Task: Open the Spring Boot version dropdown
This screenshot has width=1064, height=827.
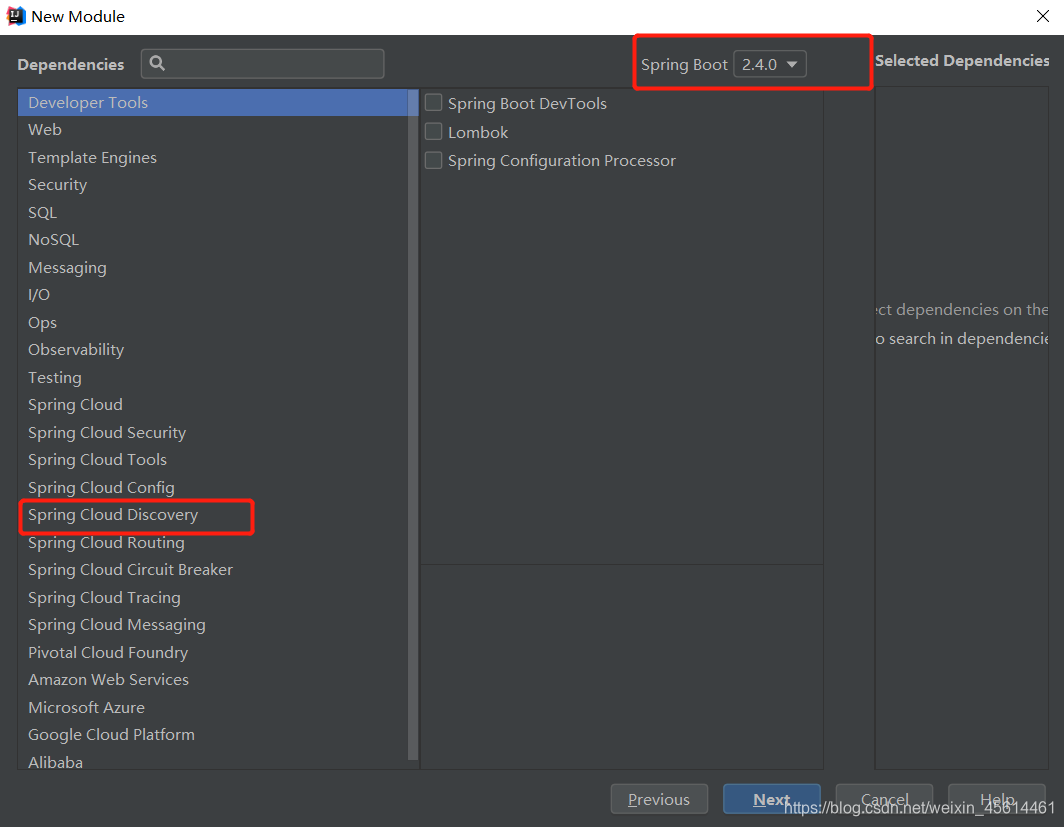Action: [x=770, y=64]
